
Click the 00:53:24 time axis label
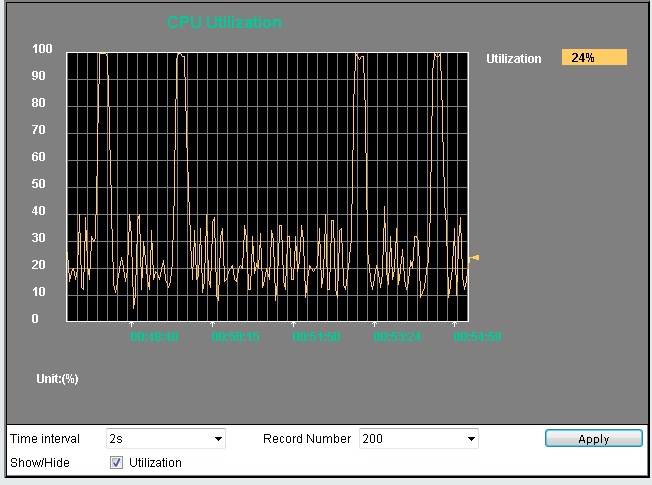(x=397, y=337)
